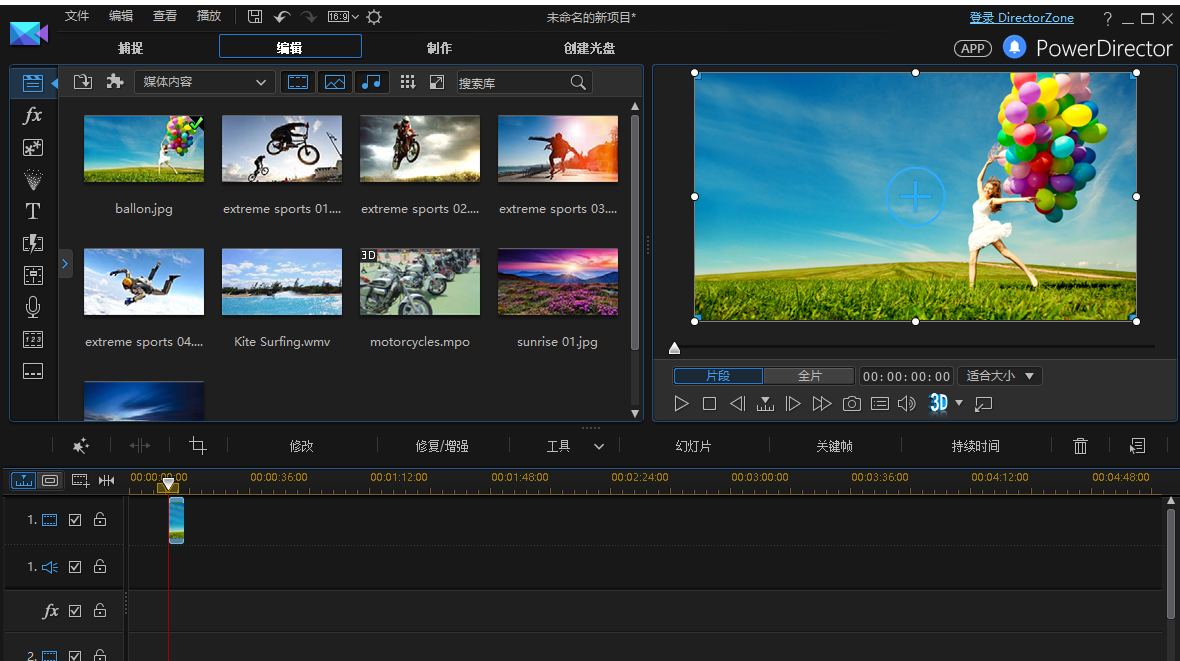Screen dimensions: 1180x661
Task: Delete selected clip with trash icon
Action: click(1080, 446)
